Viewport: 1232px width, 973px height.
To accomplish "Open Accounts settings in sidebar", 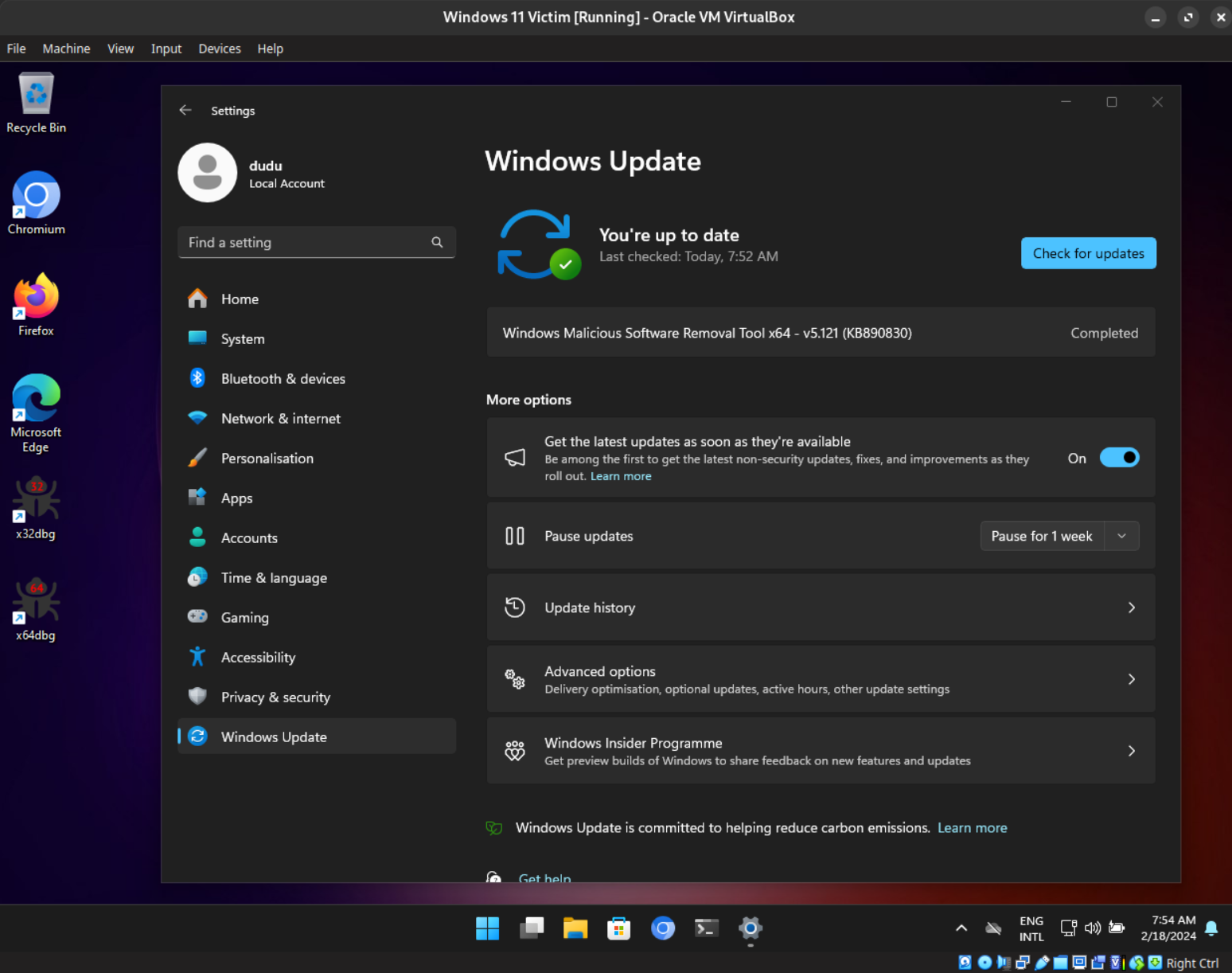I will pyautogui.click(x=317, y=537).
